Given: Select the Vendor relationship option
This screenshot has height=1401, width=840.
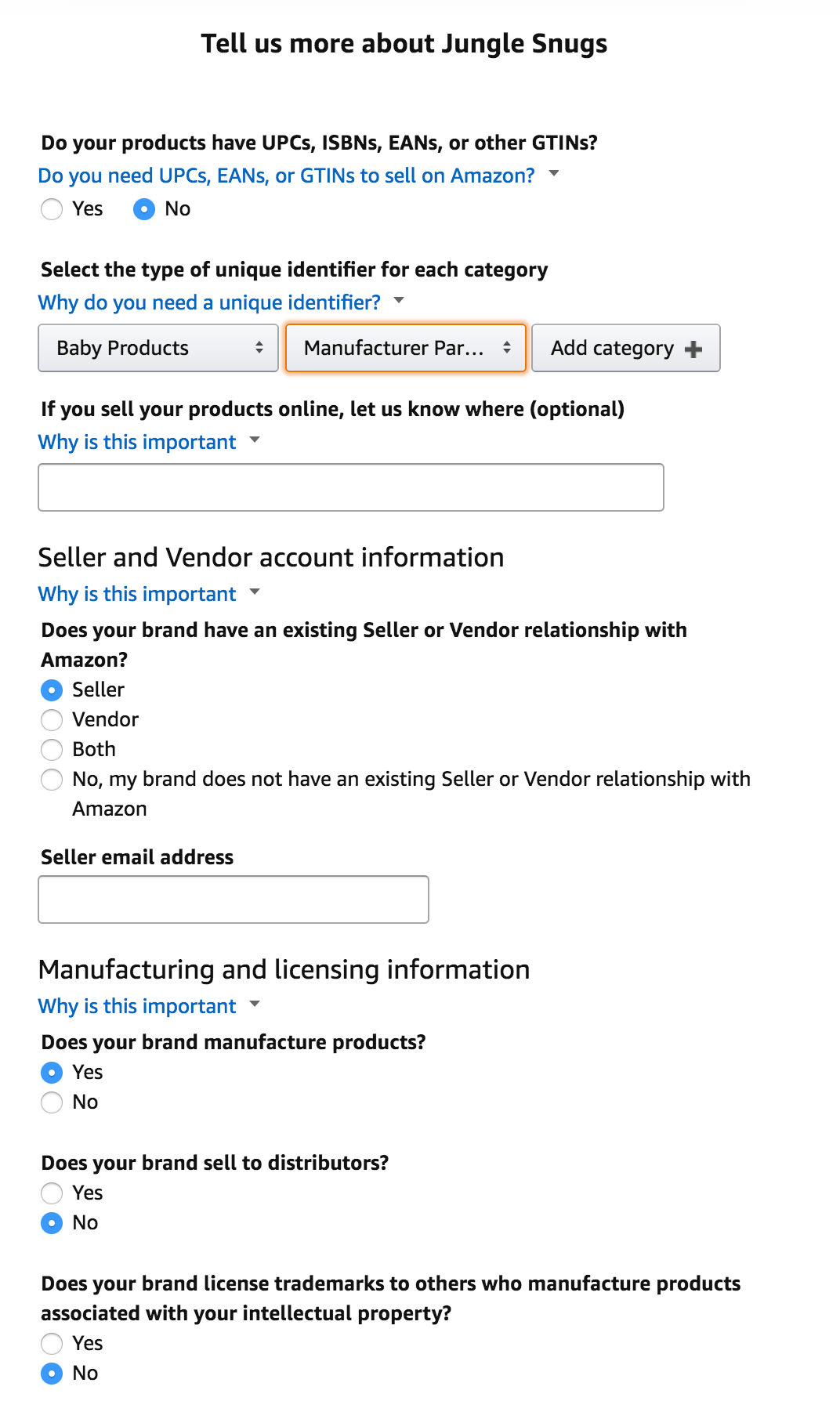Looking at the screenshot, I should [52, 720].
